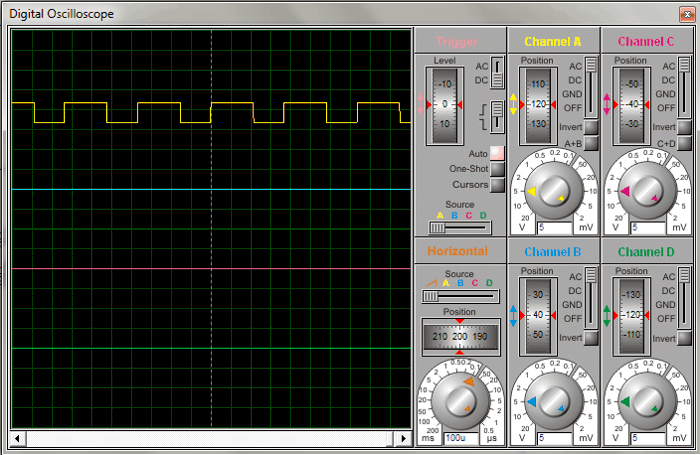Image resolution: width=700 pixels, height=455 pixels.
Task: Set Channel A coupling to GND label
Action: click(x=572, y=94)
